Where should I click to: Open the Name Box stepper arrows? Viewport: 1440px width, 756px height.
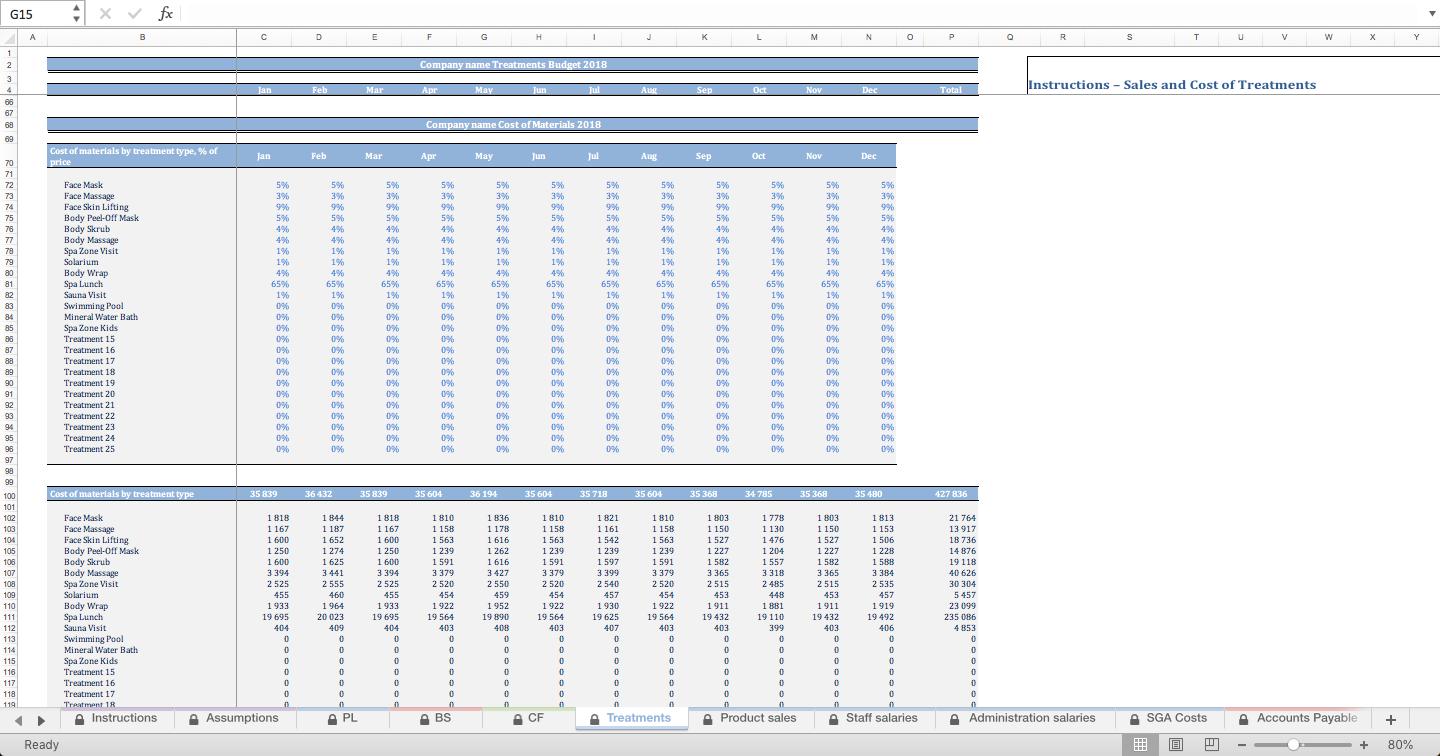[x=77, y=14]
